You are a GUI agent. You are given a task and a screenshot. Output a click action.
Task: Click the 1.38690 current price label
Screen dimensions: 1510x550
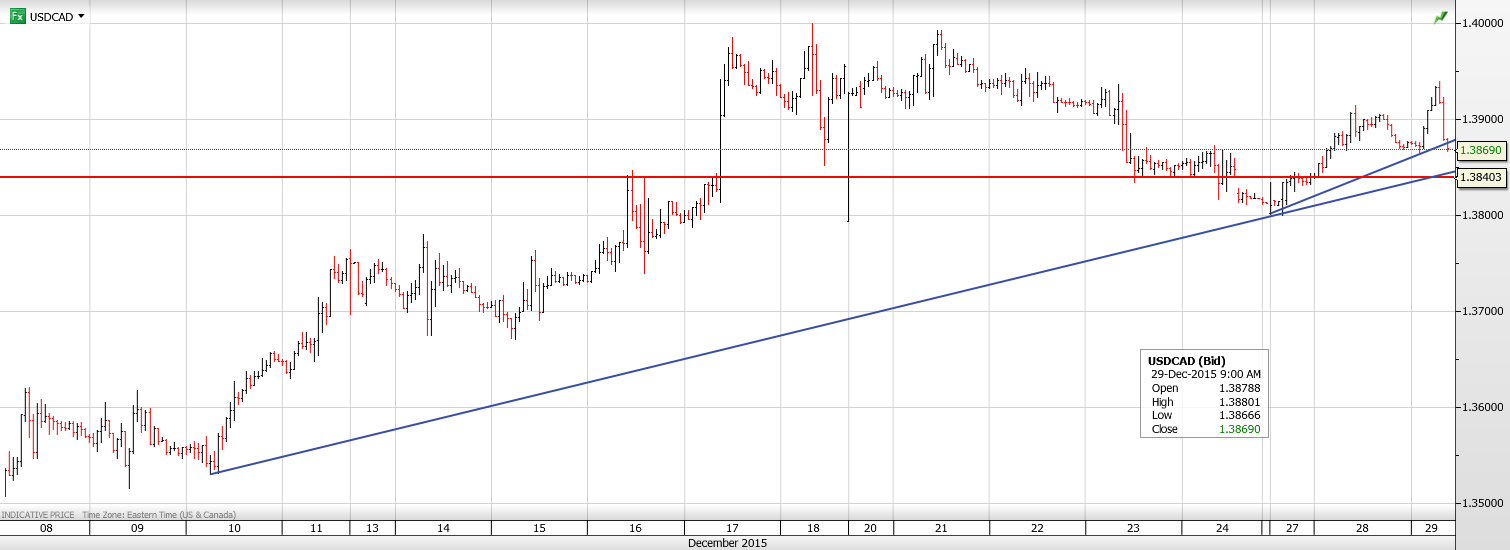tap(1481, 150)
